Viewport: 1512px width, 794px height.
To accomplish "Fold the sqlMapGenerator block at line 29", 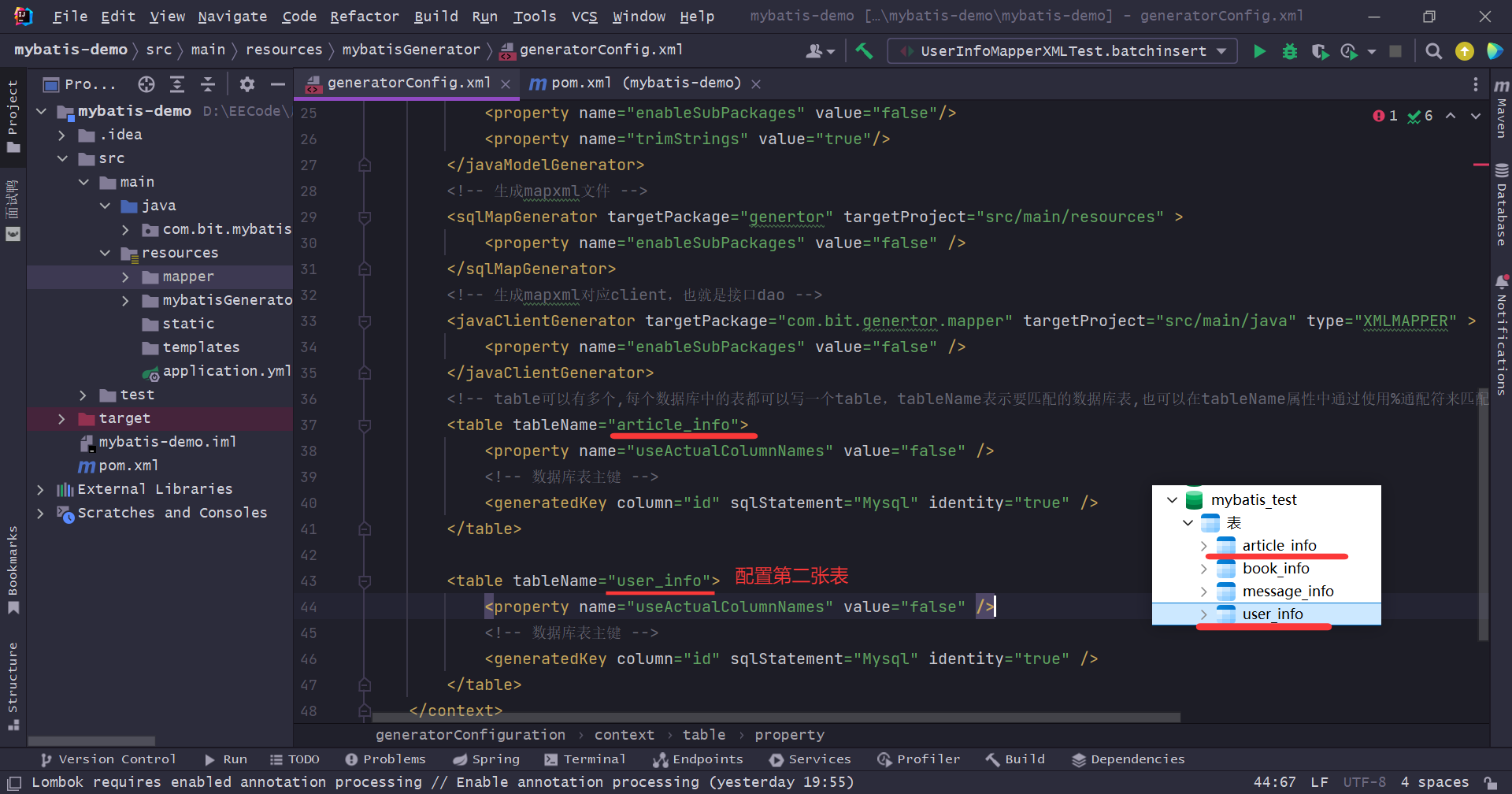I will (365, 217).
